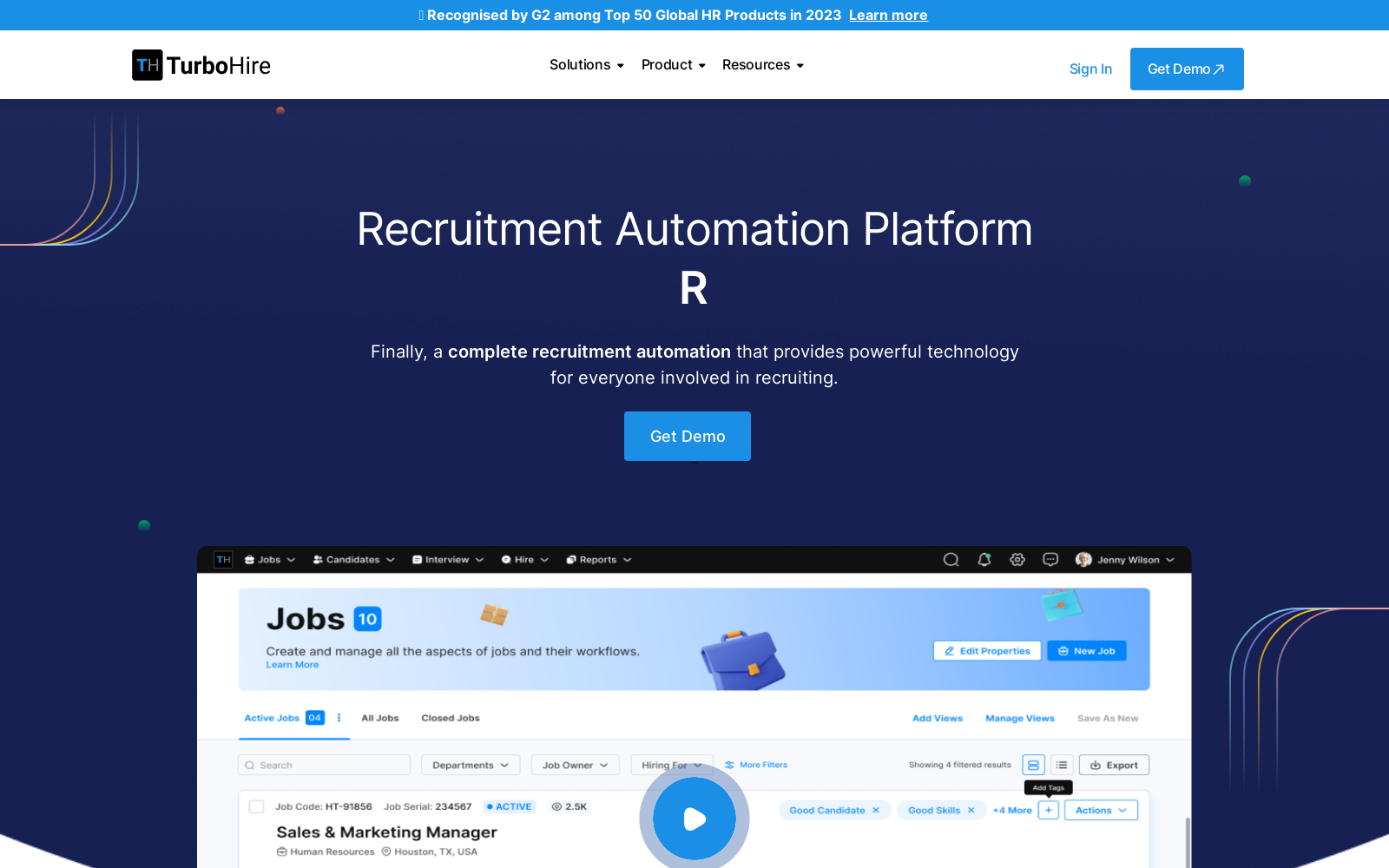This screenshot has width=1389, height=868.
Task: Click the Export button
Action: click(1115, 765)
